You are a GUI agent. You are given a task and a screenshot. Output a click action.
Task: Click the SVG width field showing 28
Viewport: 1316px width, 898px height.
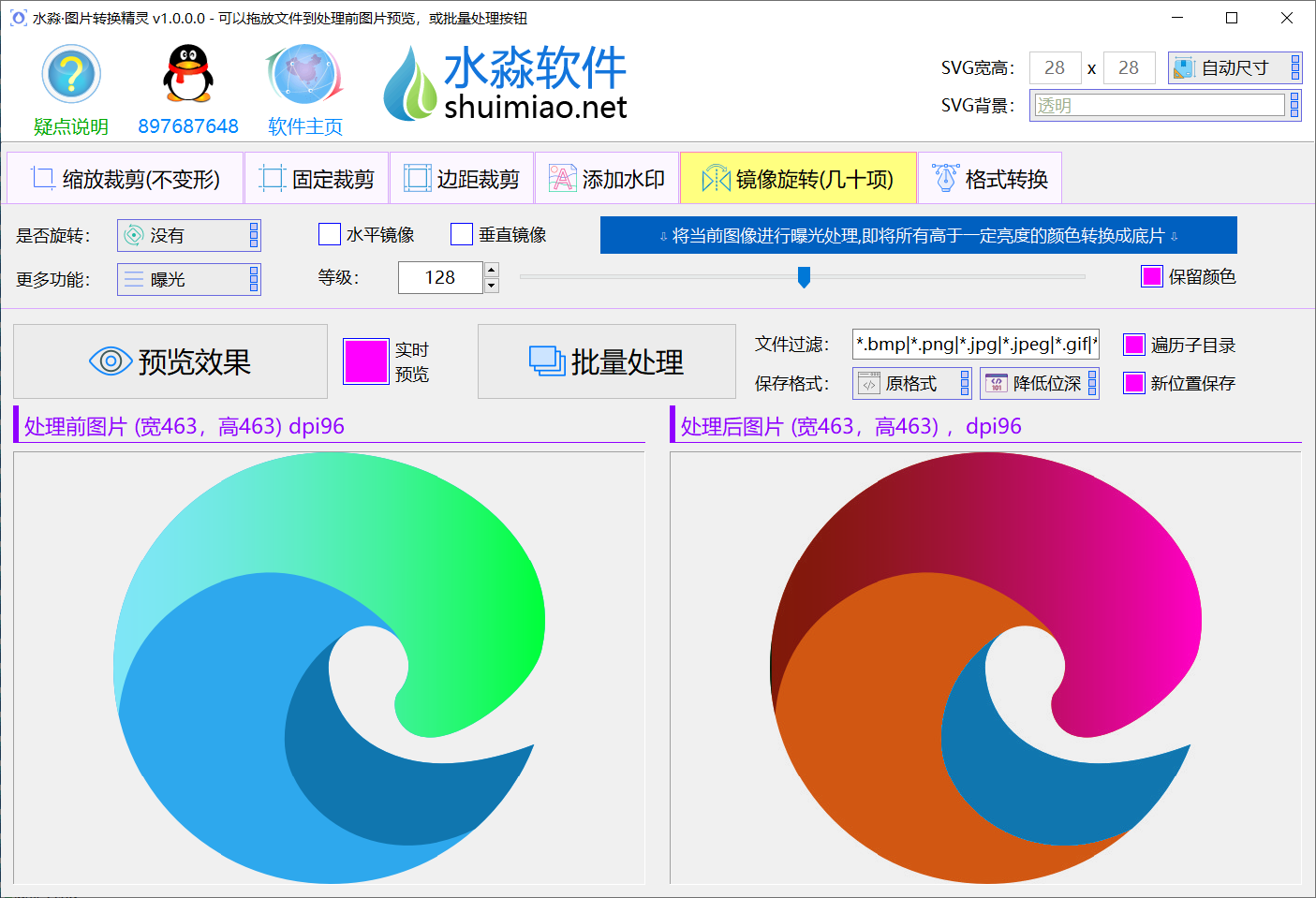point(1056,68)
